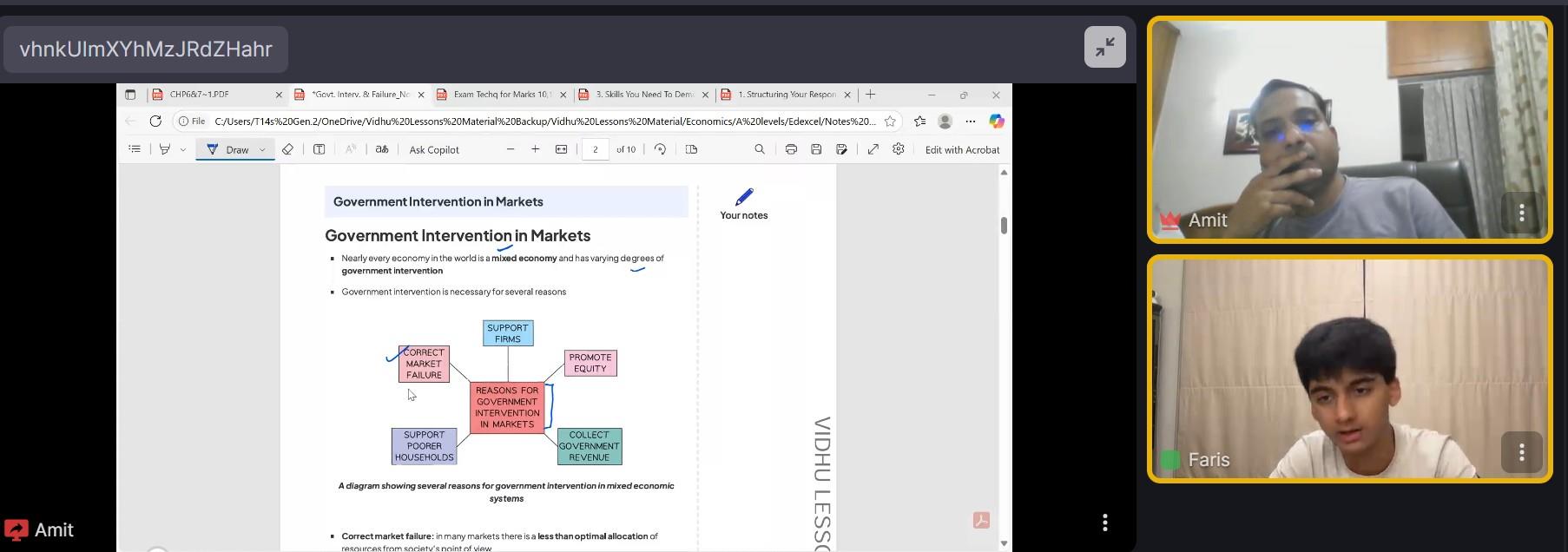
Task: Click Ask Copilot in the PDF toolbar
Action: [434, 149]
